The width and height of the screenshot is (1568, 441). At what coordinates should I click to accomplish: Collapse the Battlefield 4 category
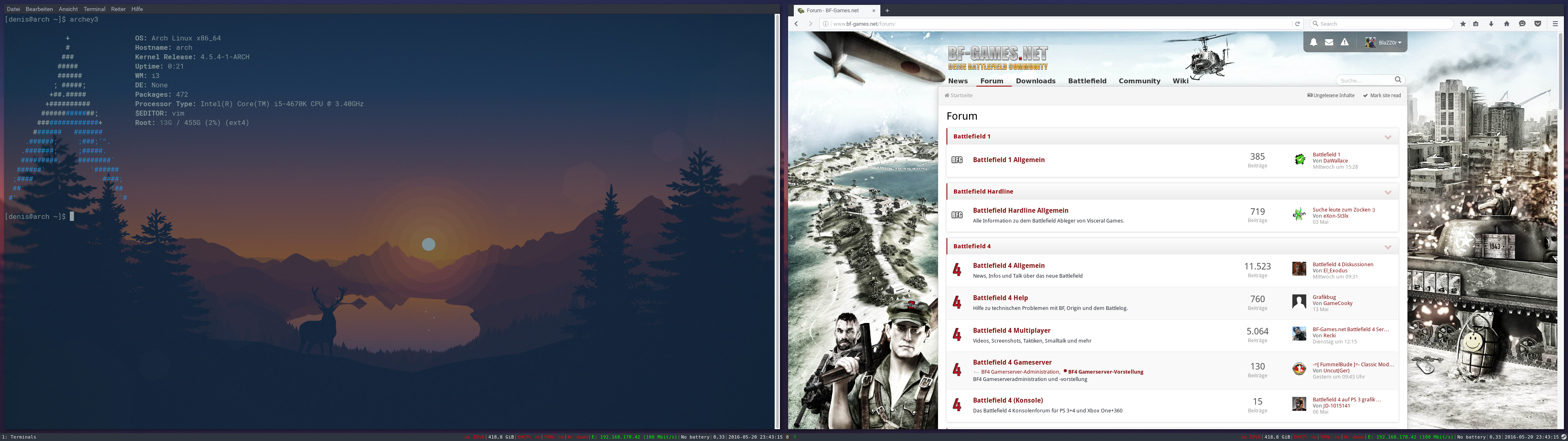[x=1388, y=247]
